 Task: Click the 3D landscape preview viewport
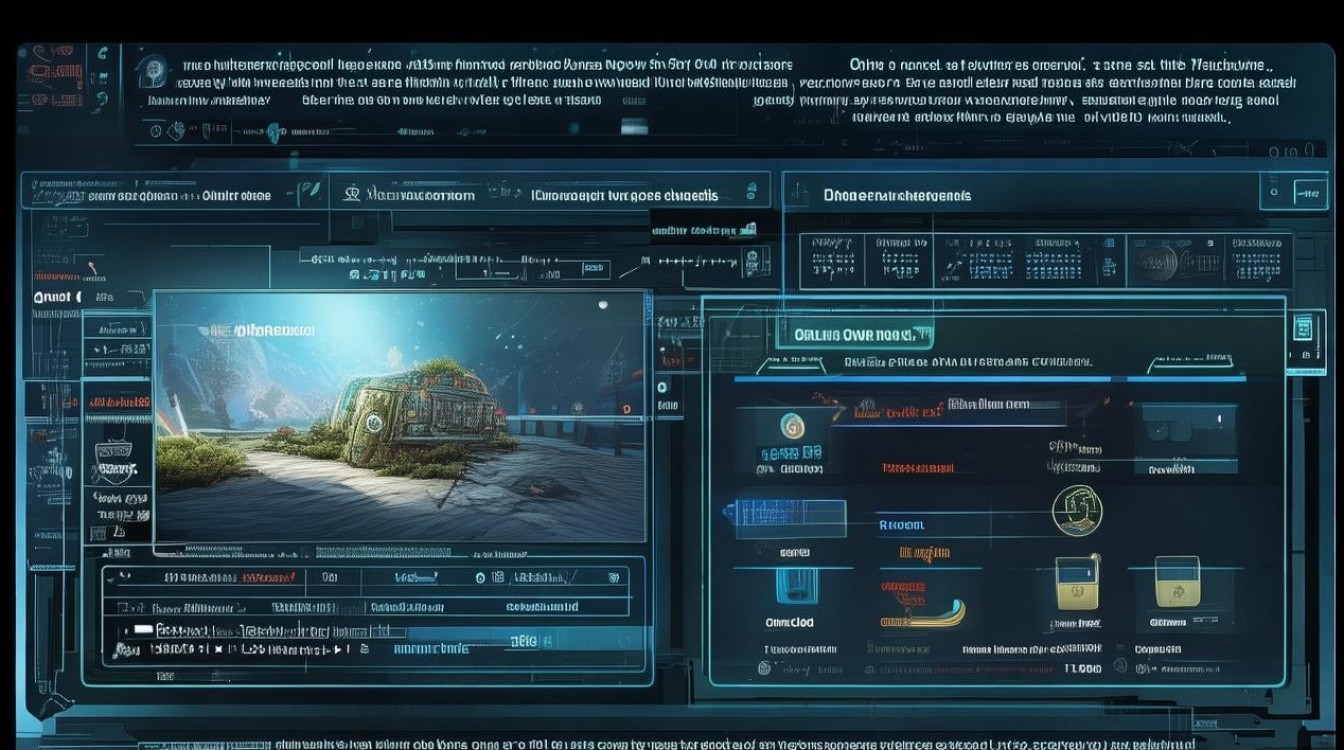point(400,416)
